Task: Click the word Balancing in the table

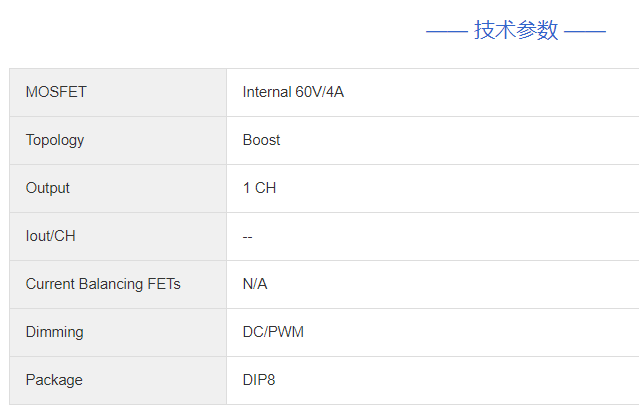Action: point(111,284)
